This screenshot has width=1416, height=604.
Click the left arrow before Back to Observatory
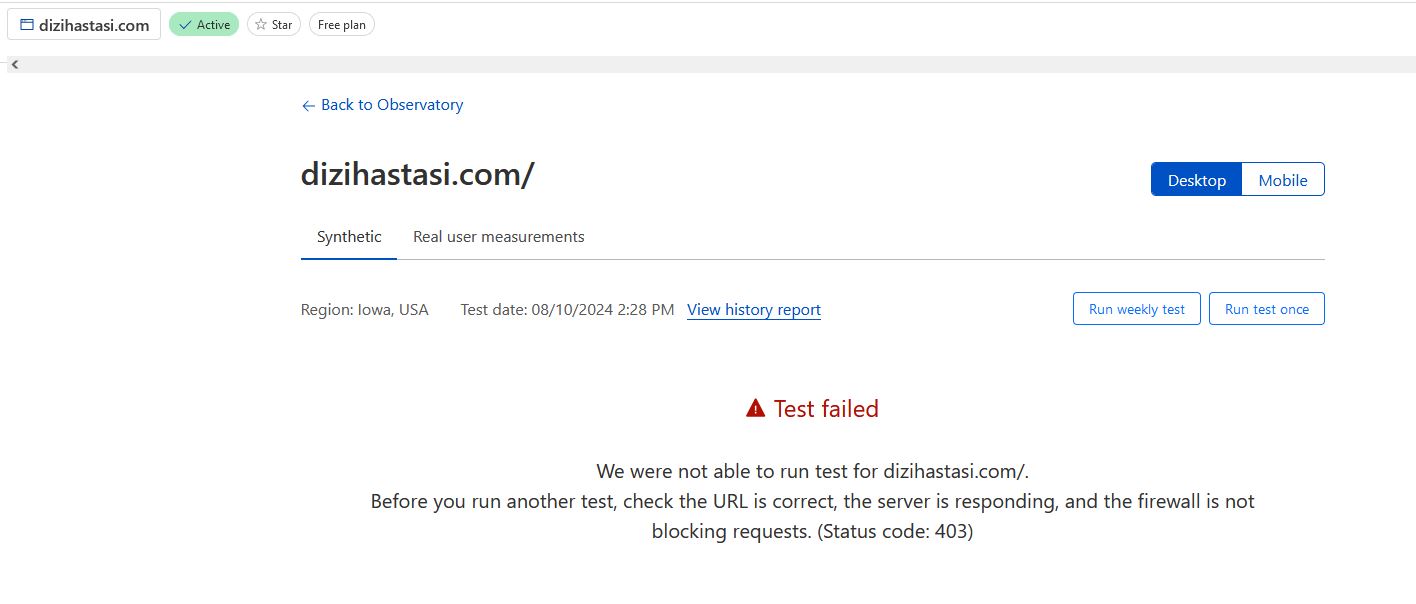(x=308, y=105)
